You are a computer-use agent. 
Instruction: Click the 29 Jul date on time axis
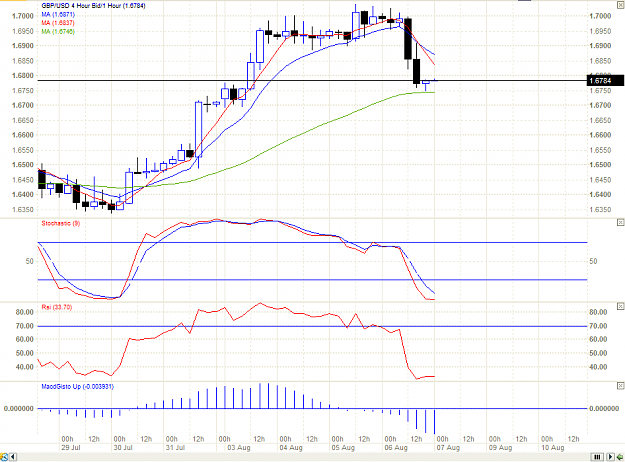point(71,448)
